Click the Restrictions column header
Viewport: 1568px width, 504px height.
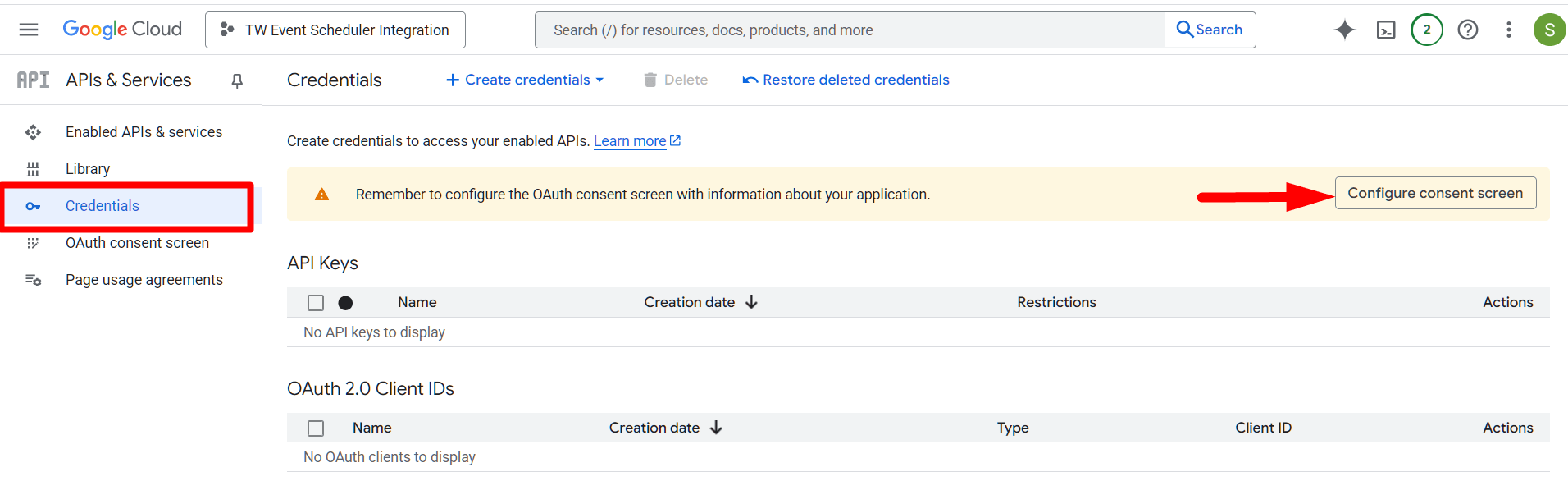1056,302
